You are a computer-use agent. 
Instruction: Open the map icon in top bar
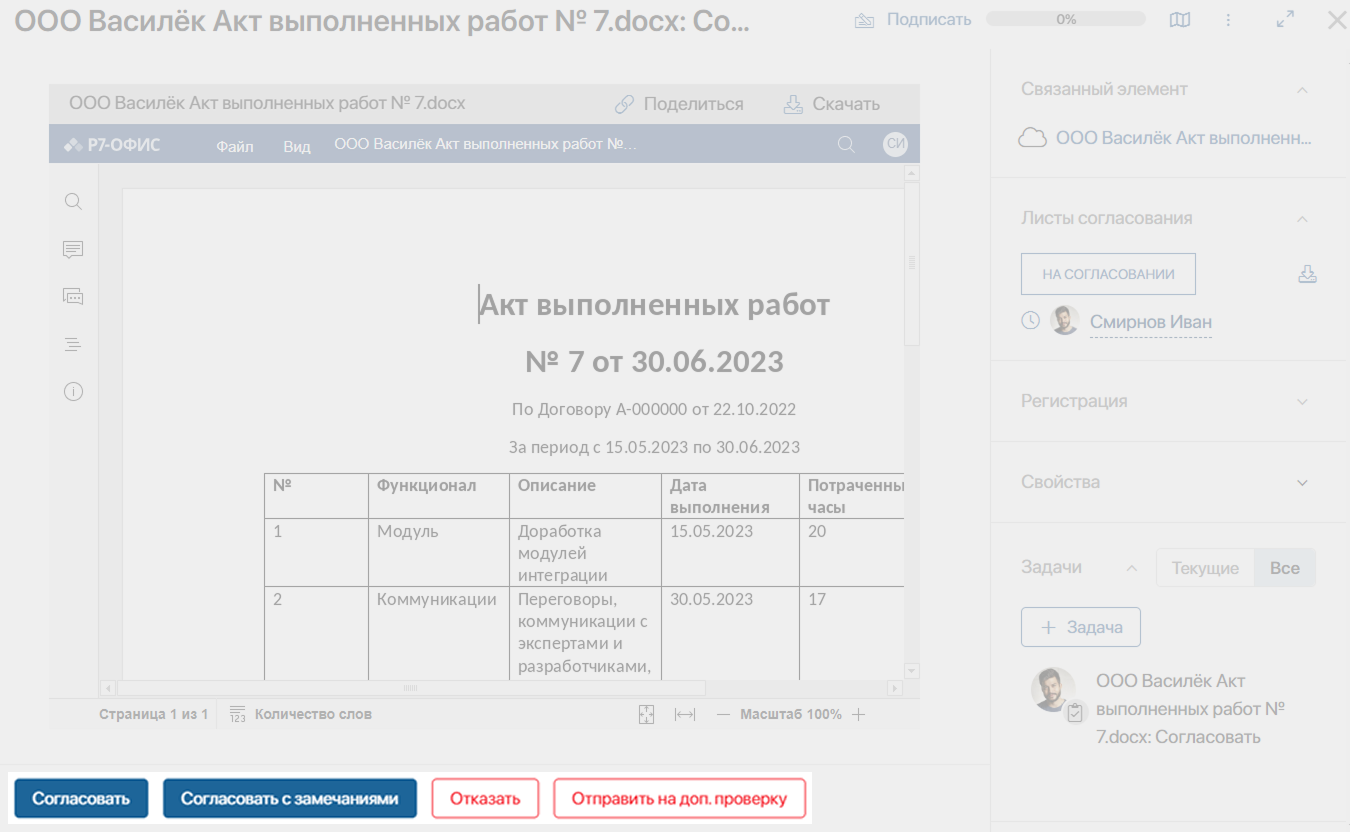point(1180,20)
